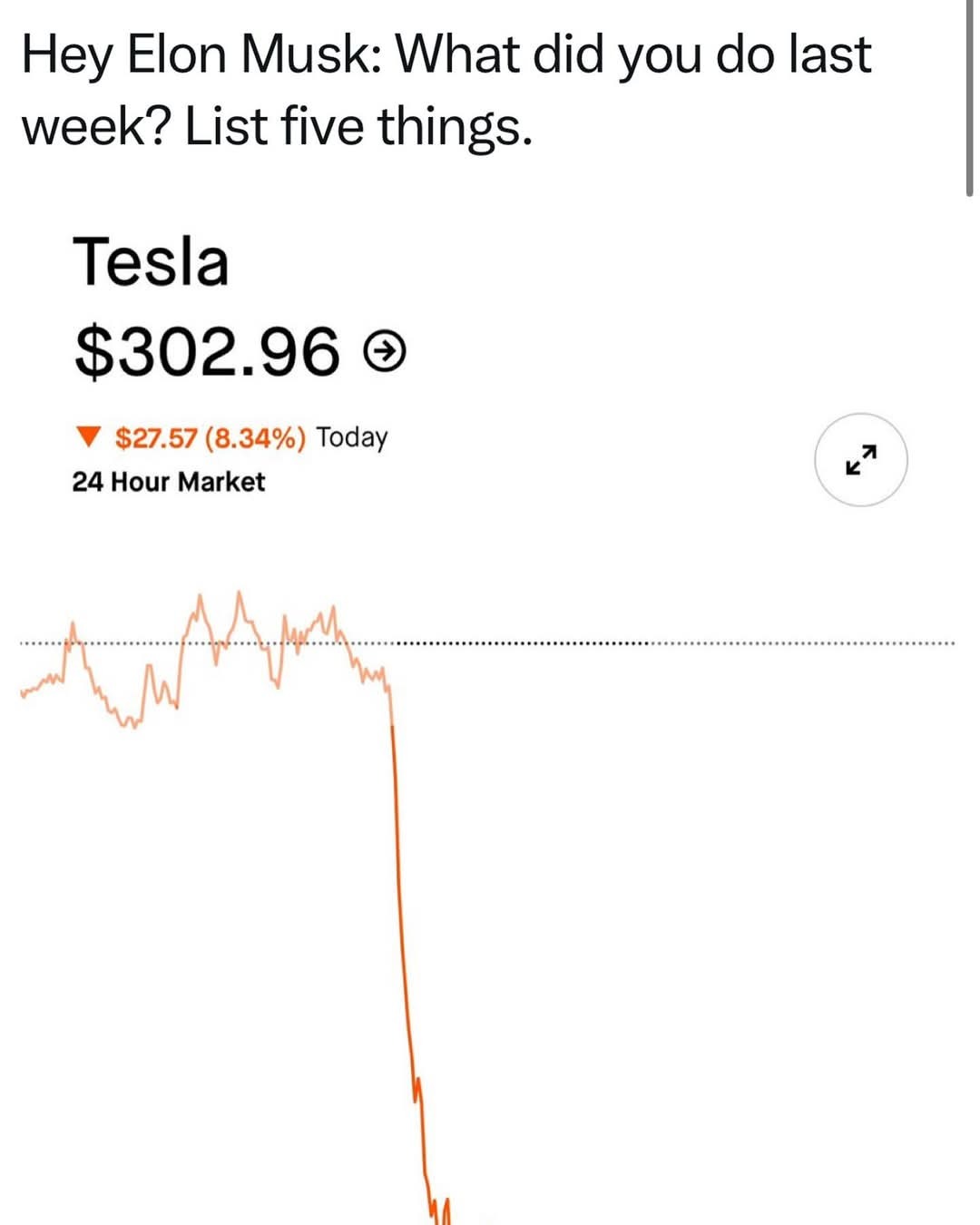
Task: Click the bottom end of the orange chart line
Action: [x=443, y=1216]
